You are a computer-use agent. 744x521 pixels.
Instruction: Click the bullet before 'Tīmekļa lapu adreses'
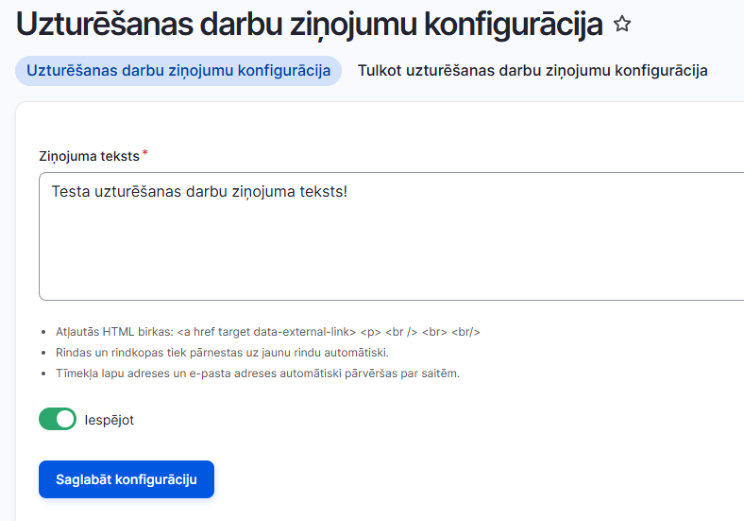point(44,374)
